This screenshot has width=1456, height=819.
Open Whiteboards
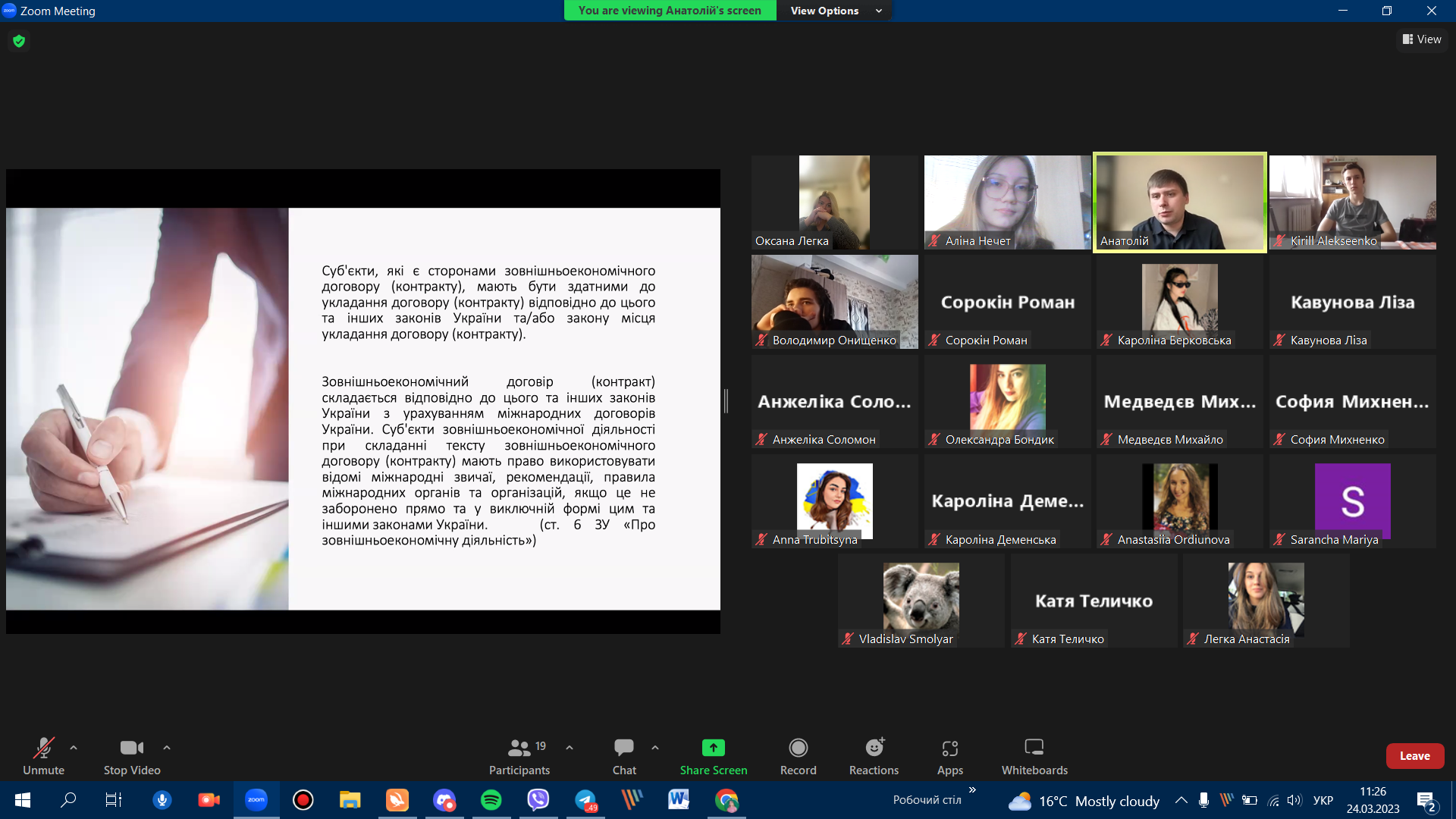click(x=1034, y=756)
